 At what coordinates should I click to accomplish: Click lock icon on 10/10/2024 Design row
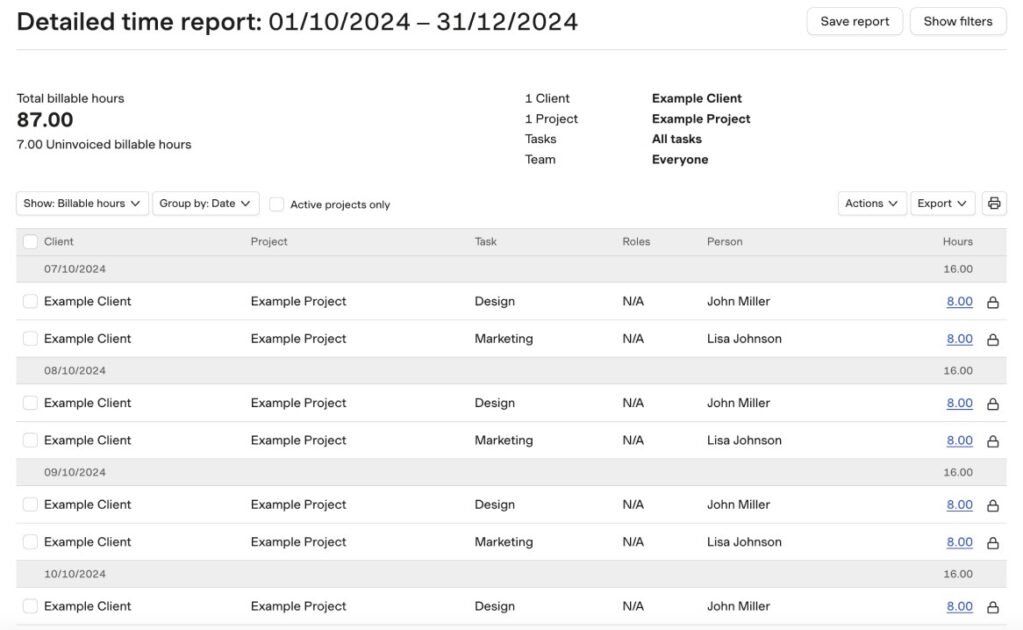point(993,607)
